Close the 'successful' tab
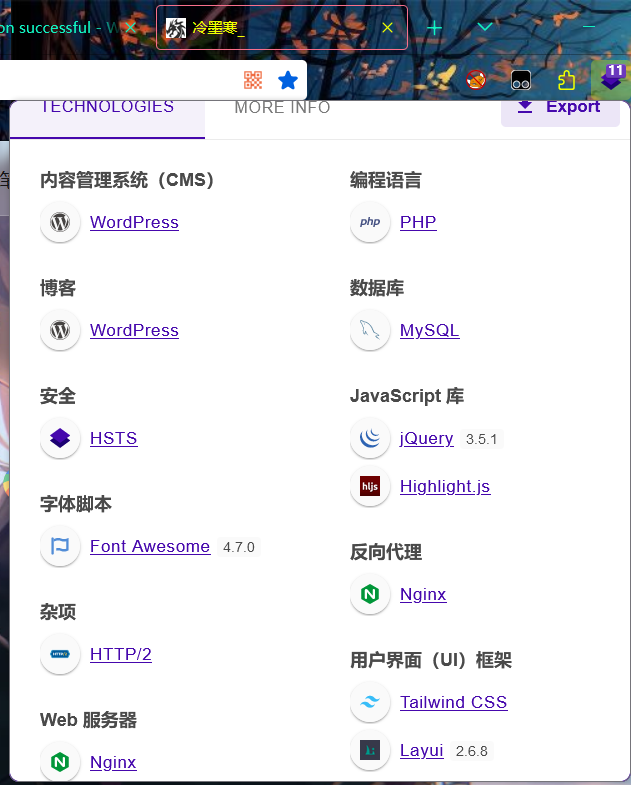The width and height of the screenshot is (631, 785). click(x=130, y=28)
